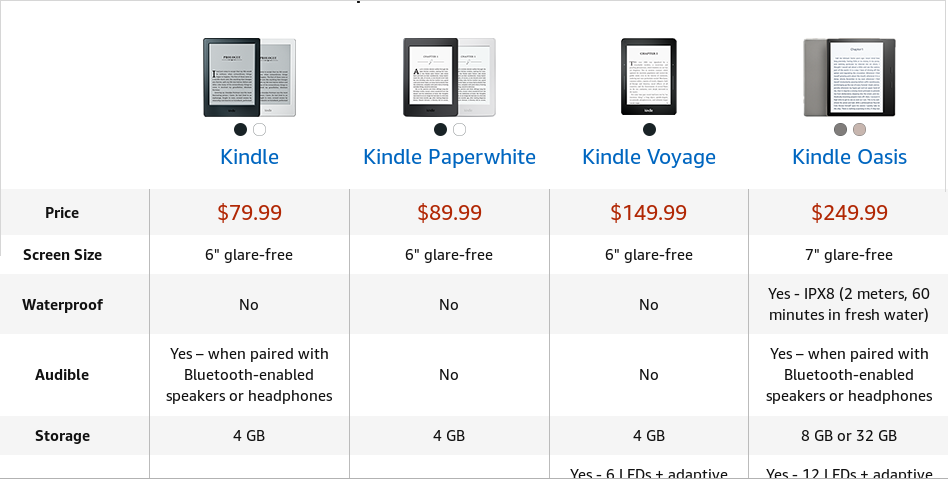This screenshot has height=479, width=948.
Task: Visit the Kindle Oasis product link
Action: coord(849,157)
